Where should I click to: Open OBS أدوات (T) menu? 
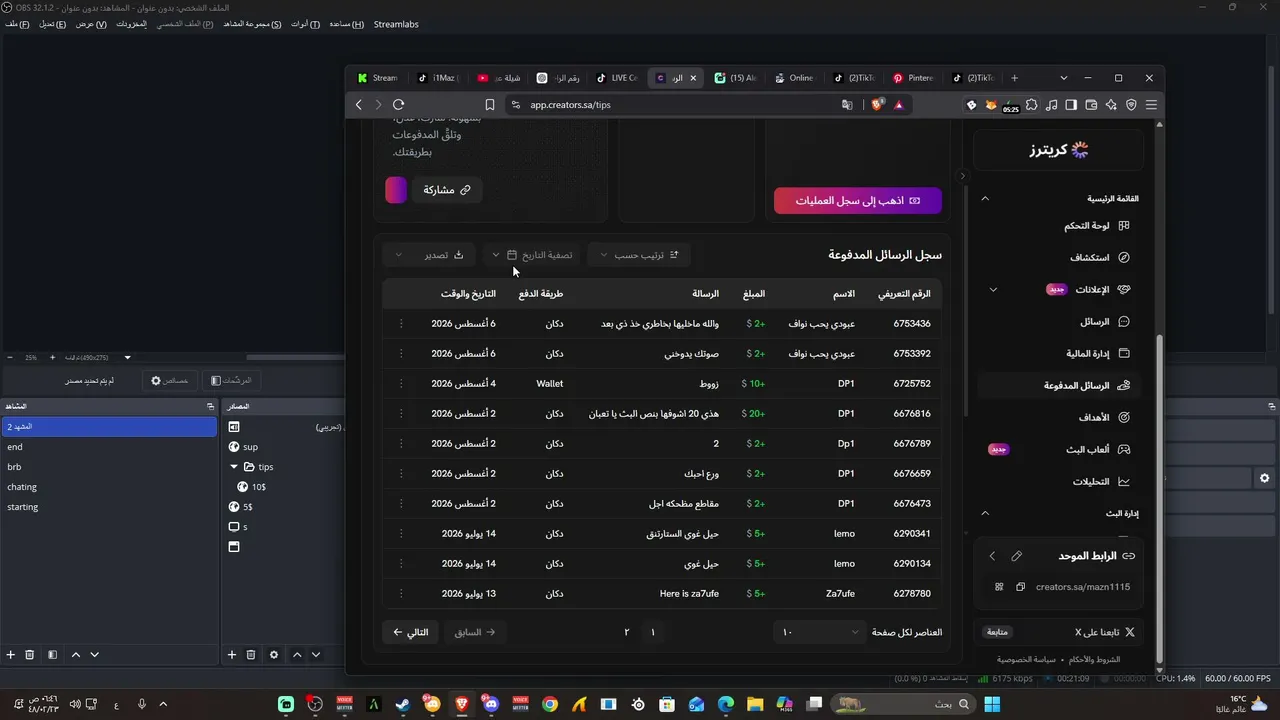pyautogui.click(x=305, y=24)
